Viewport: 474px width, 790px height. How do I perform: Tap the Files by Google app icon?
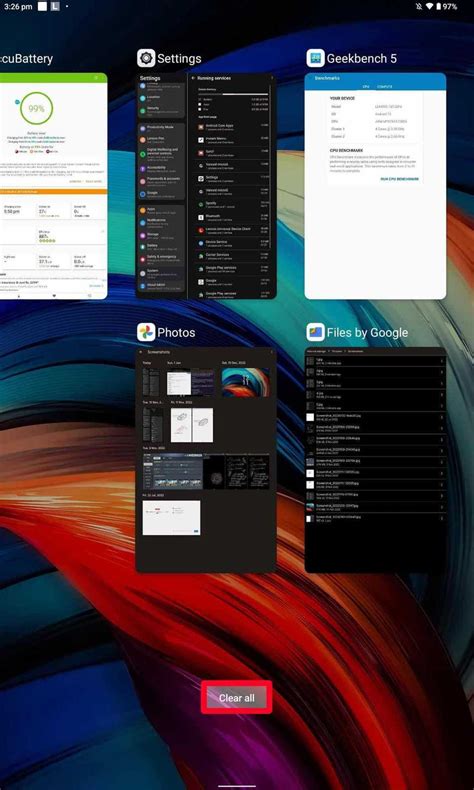pyautogui.click(x=315, y=333)
